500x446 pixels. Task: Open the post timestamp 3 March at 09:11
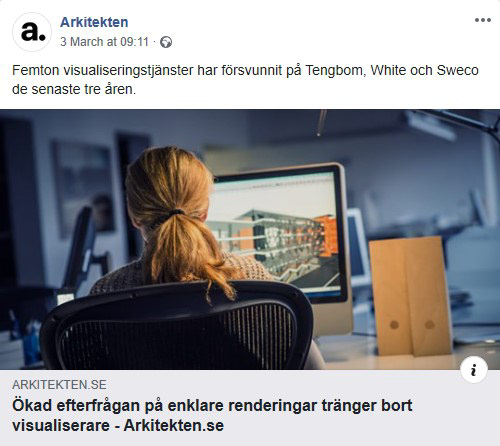104,42
